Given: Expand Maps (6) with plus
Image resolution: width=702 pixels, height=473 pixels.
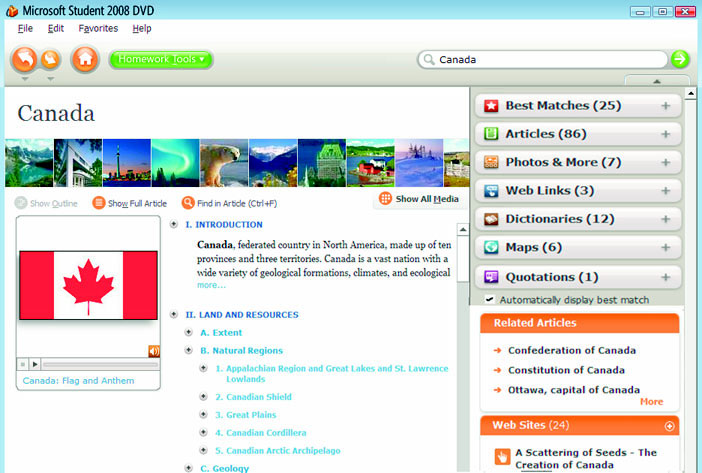Looking at the screenshot, I should coord(666,247).
